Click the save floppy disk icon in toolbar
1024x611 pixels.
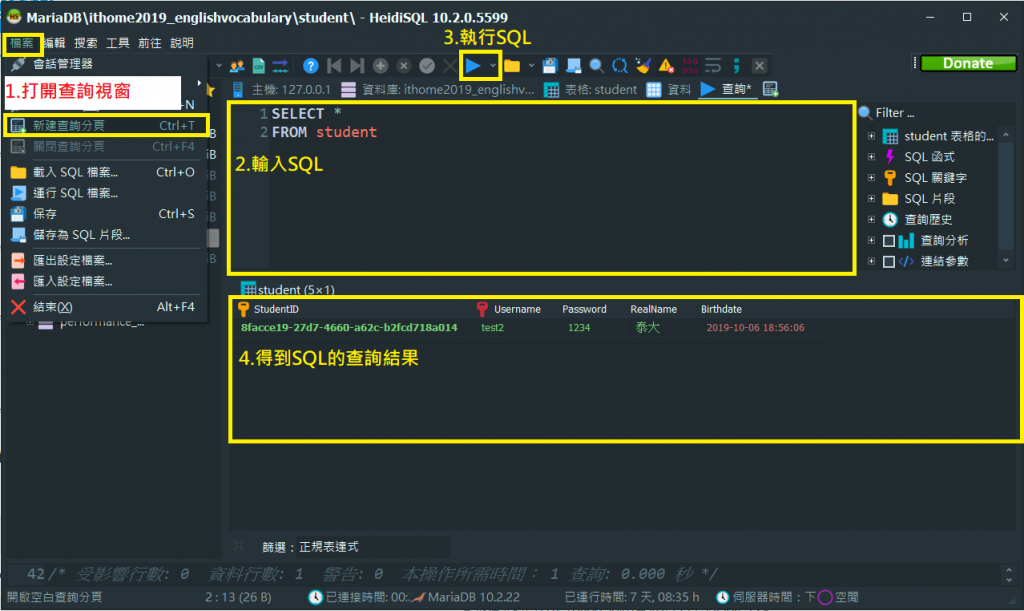(x=550, y=65)
